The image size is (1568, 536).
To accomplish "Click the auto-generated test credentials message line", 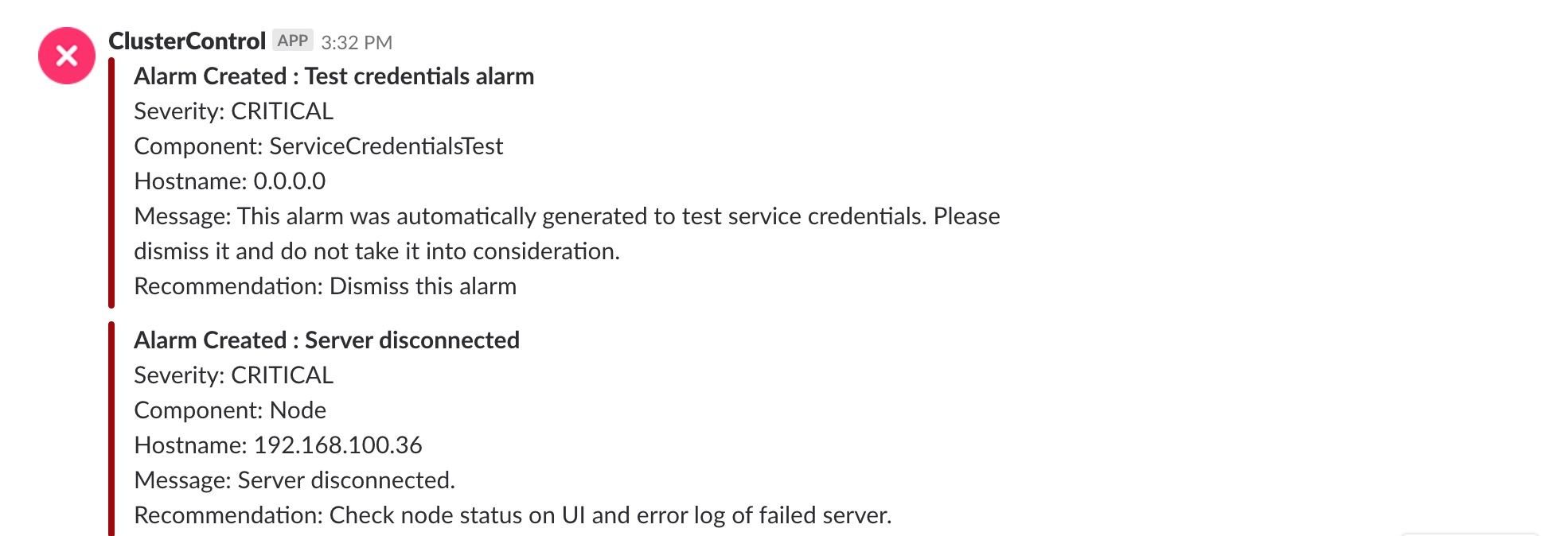I will 567,216.
